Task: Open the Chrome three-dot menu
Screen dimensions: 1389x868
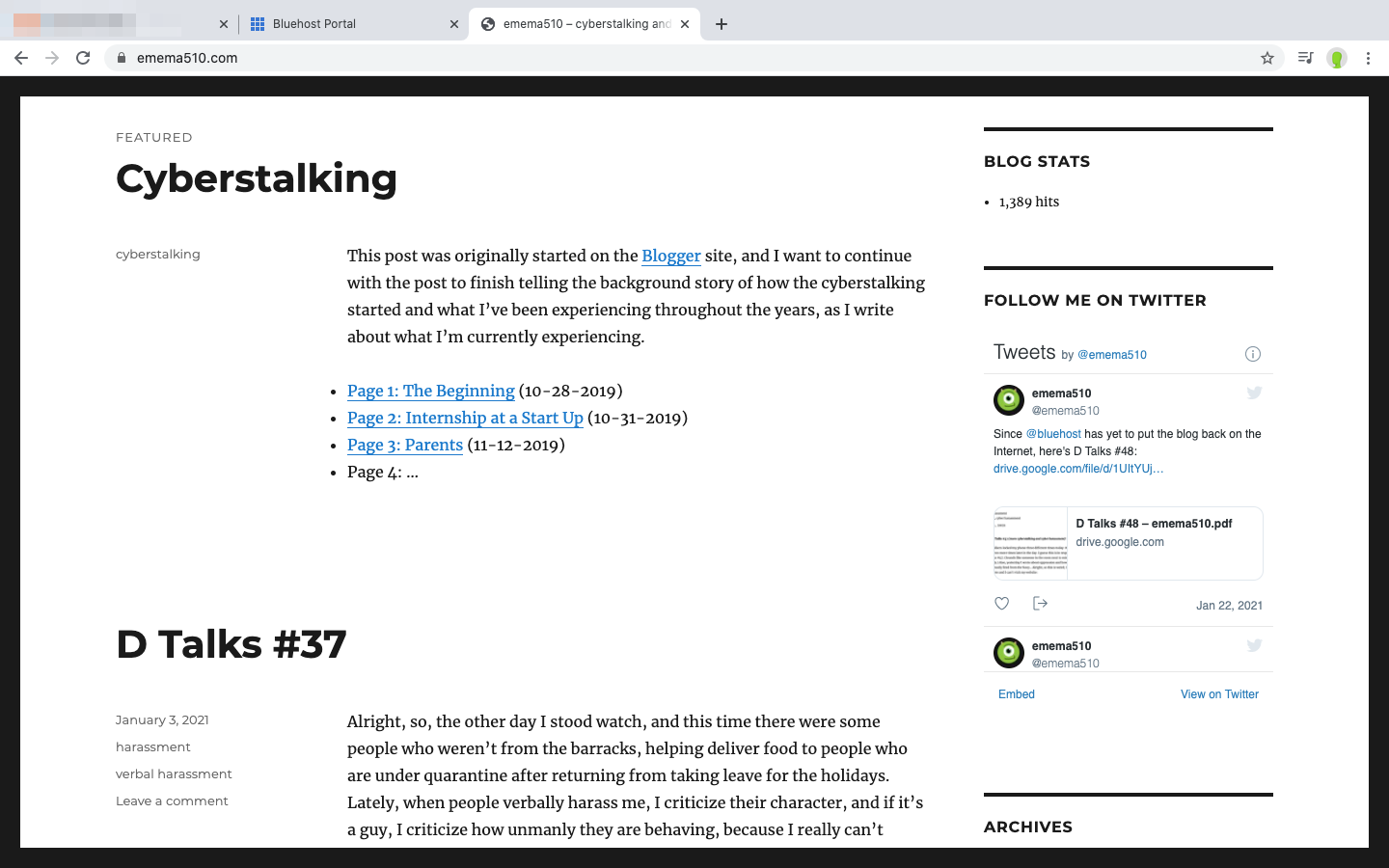Action: pos(1368,58)
